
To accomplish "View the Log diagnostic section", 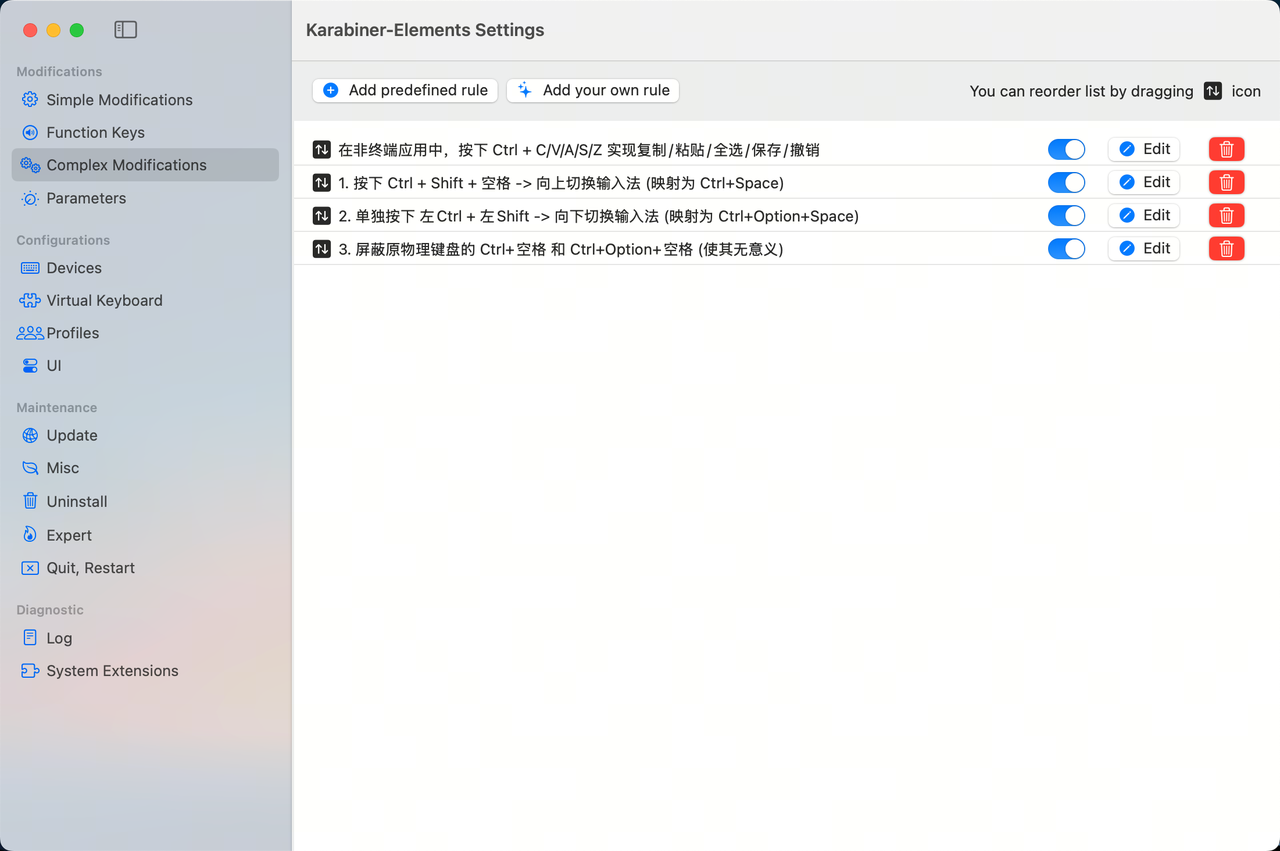I will coord(145,638).
